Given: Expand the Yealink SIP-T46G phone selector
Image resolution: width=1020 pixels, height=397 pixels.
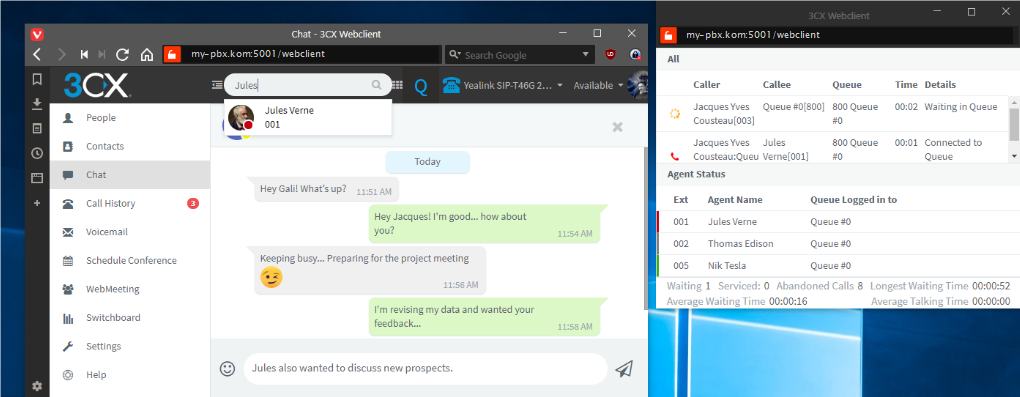Looking at the screenshot, I should 502,85.
